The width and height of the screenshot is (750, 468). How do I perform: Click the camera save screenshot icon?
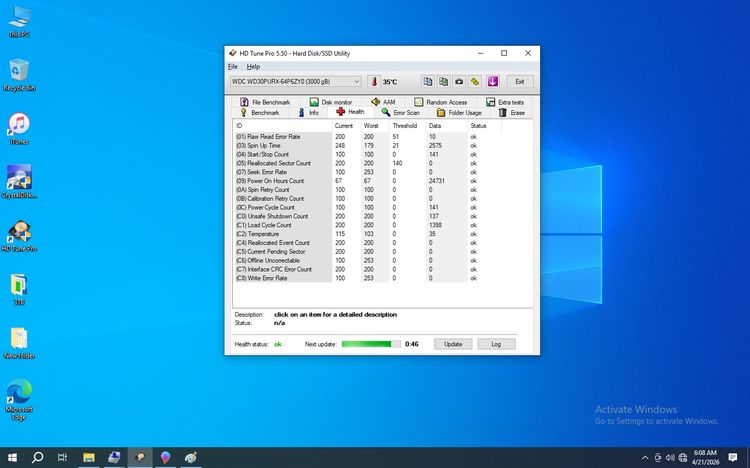[459, 82]
